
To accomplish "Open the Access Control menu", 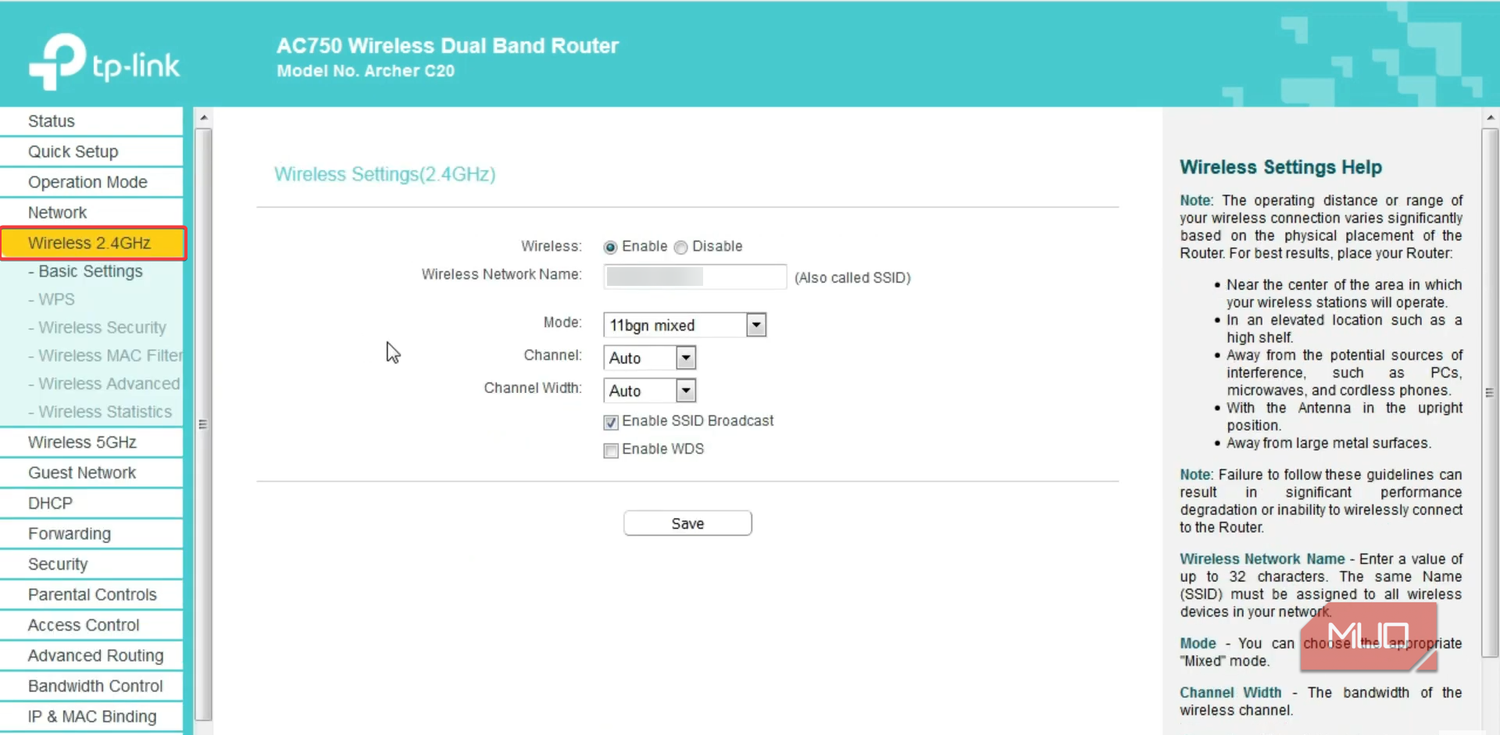I will point(92,625).
